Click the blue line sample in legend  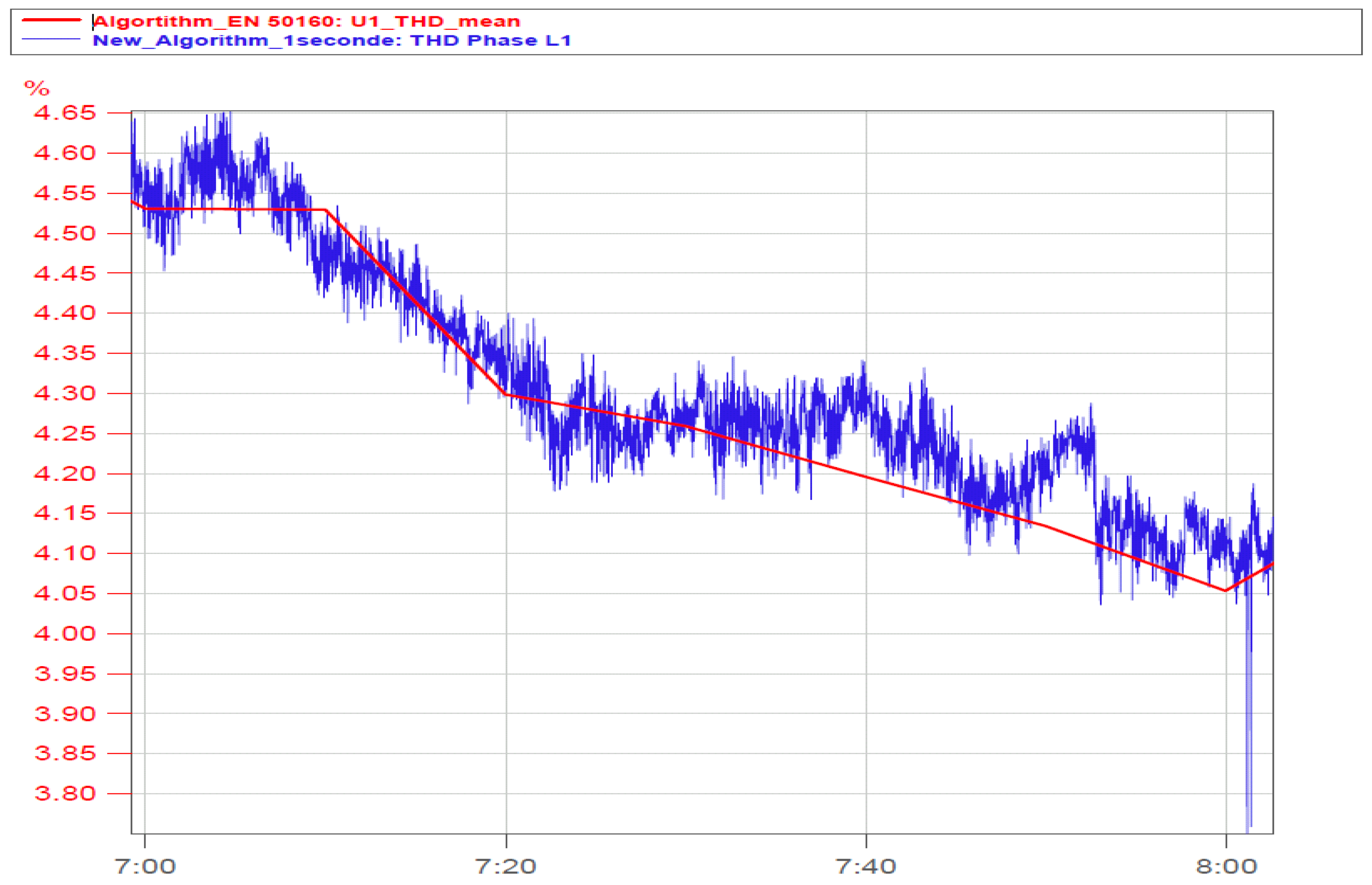point(51,39)
